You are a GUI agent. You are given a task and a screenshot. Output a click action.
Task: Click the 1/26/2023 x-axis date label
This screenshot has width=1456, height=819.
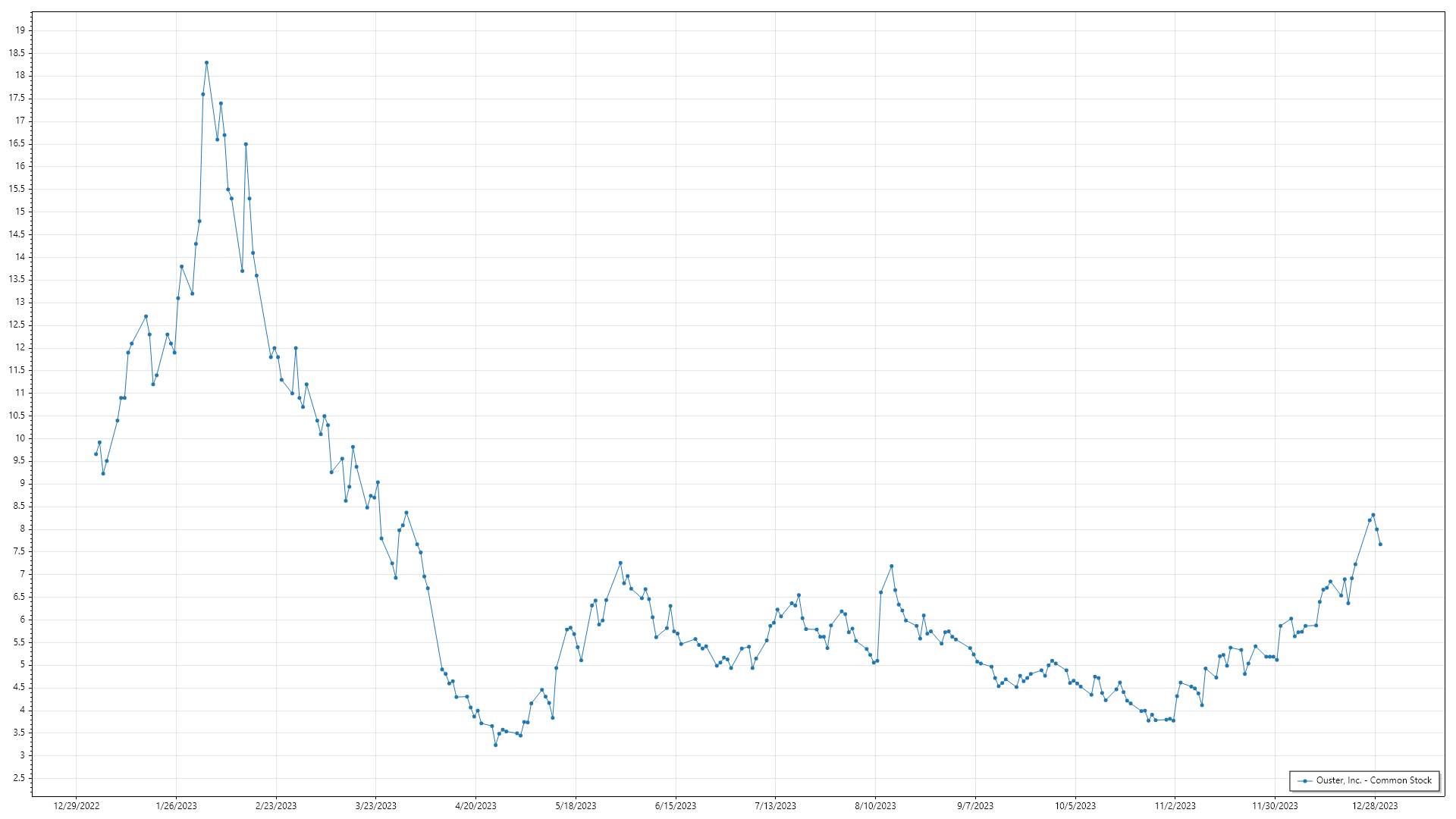click(176, 806)
